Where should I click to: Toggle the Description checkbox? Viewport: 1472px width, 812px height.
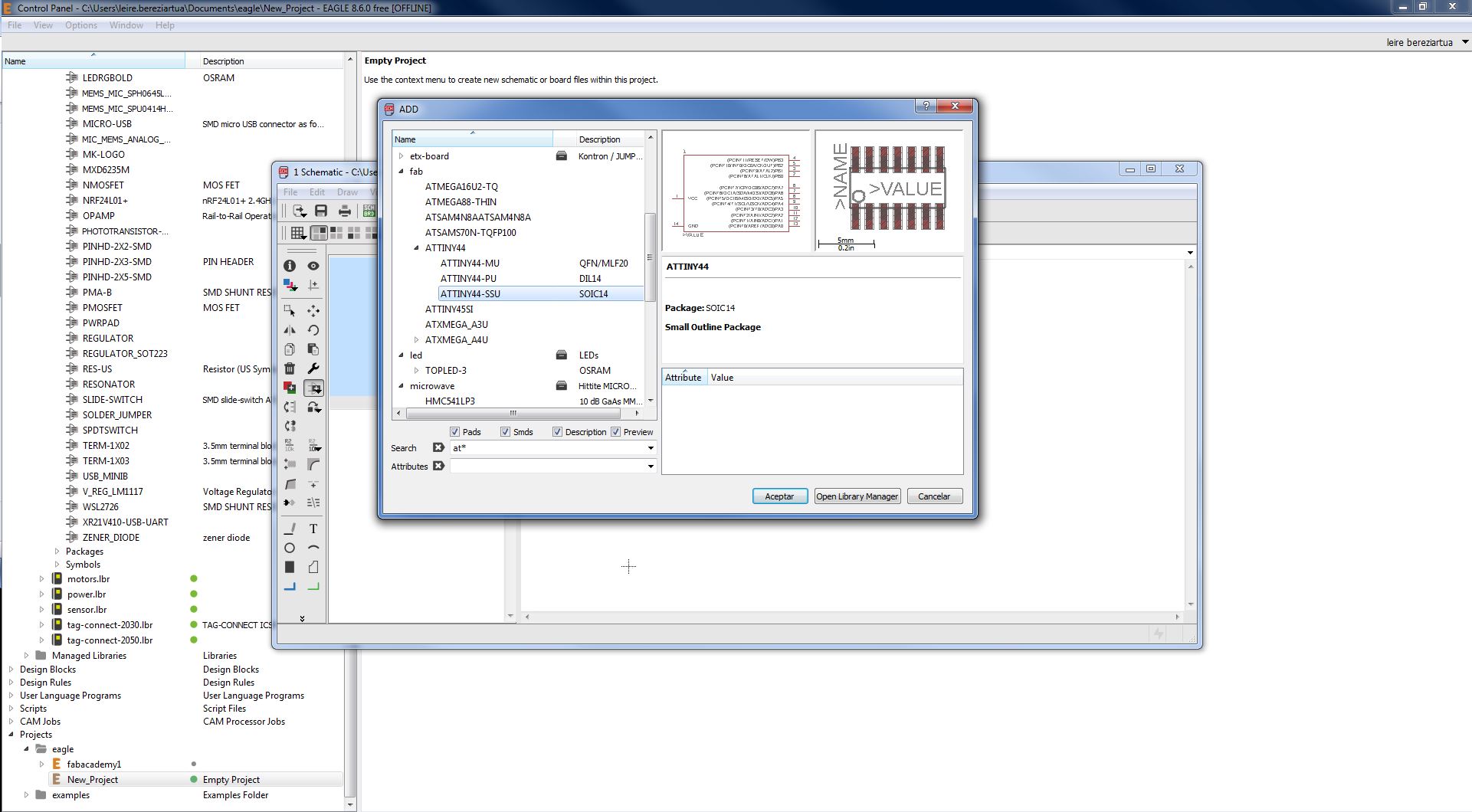tap(557, 432)
